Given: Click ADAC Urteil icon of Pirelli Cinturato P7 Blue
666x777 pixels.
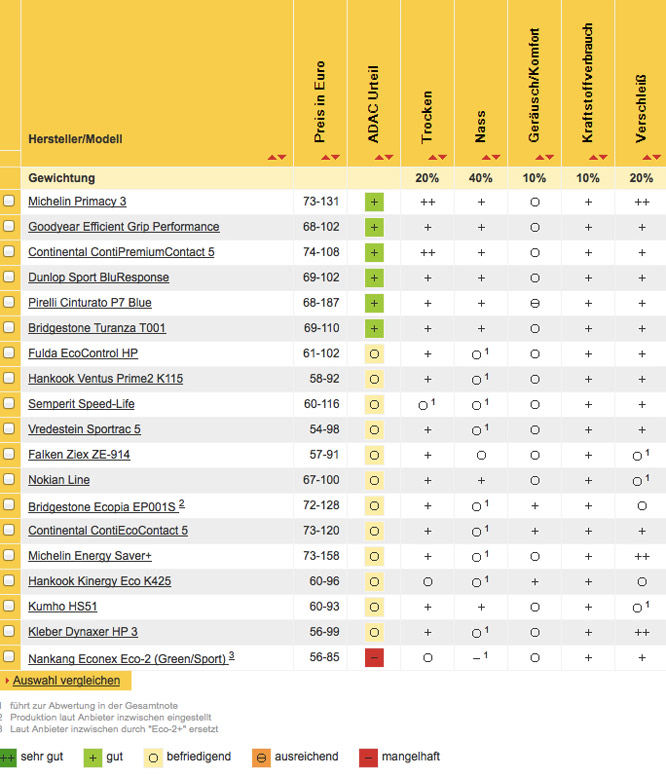Looking at the screenshot, I should click(374, 303).
